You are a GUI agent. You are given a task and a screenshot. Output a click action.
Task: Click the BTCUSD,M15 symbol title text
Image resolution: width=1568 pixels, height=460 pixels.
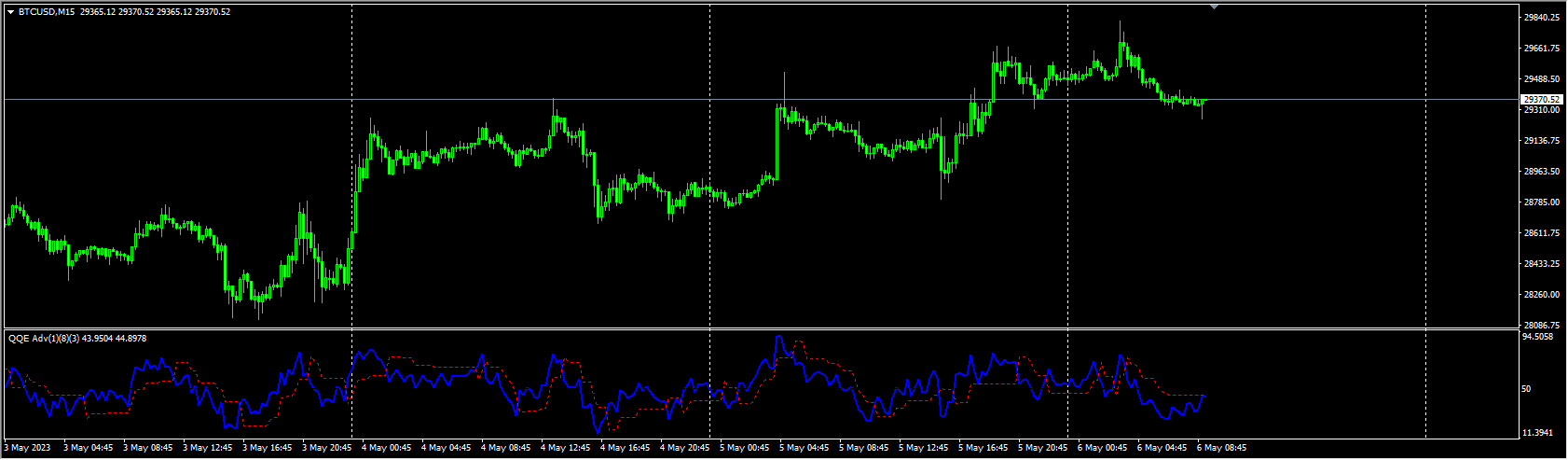click(x=47, y=12)
